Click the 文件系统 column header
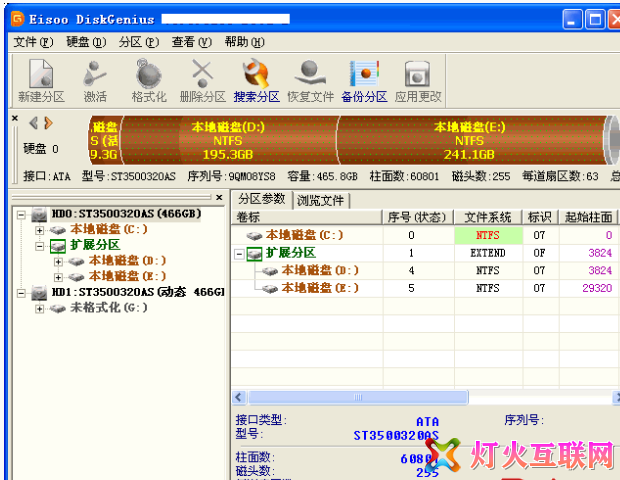620x480 pixels. pyautogui.click(x=488, y=217)
